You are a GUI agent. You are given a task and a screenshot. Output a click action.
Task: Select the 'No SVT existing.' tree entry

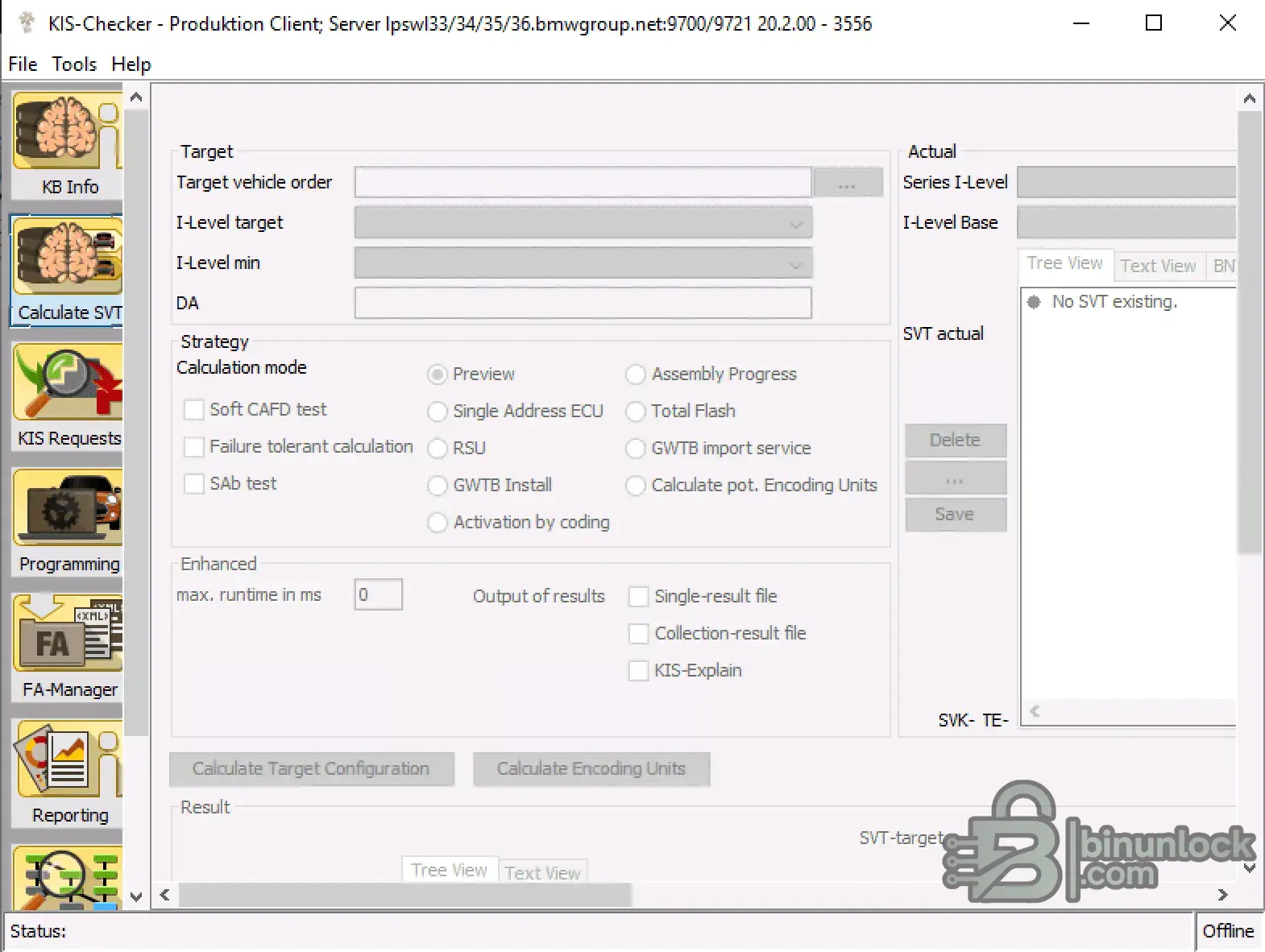(1114, 301)
